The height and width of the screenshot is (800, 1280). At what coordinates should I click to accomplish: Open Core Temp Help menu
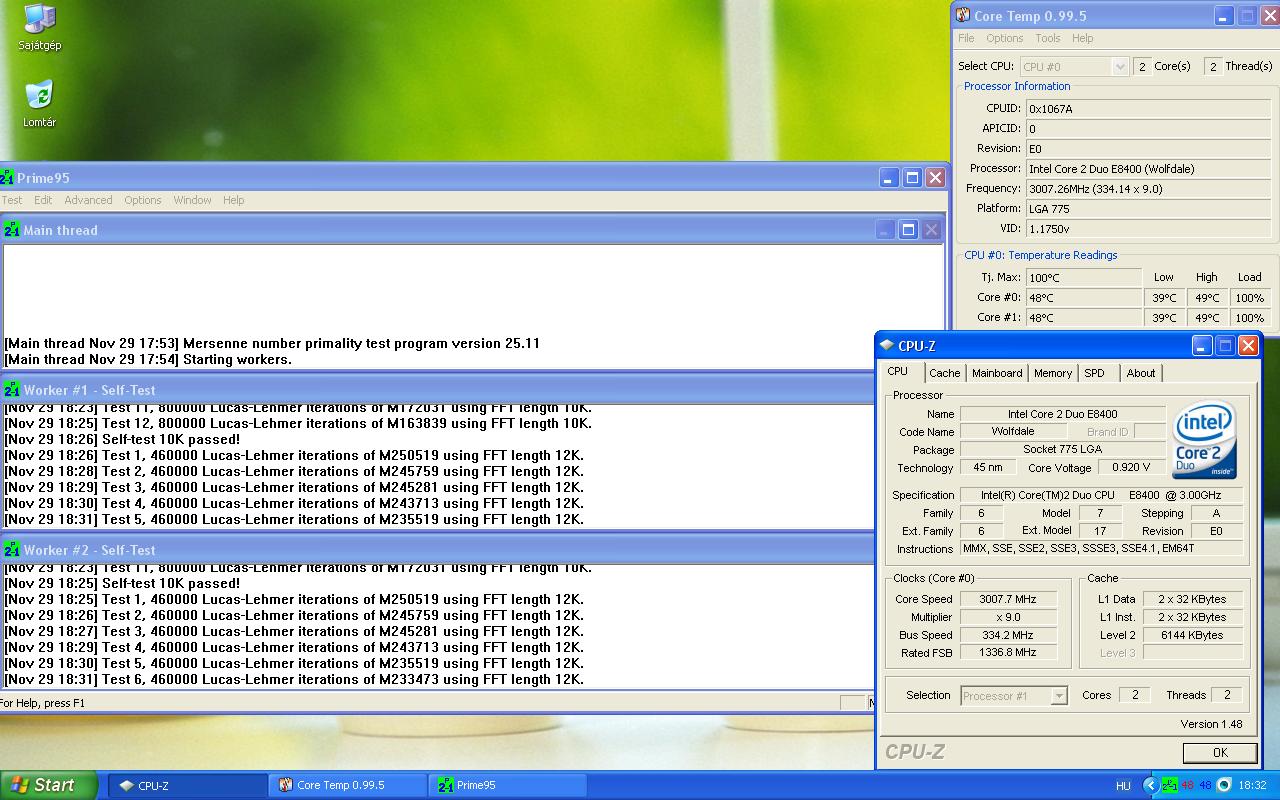pos(1082,38)
